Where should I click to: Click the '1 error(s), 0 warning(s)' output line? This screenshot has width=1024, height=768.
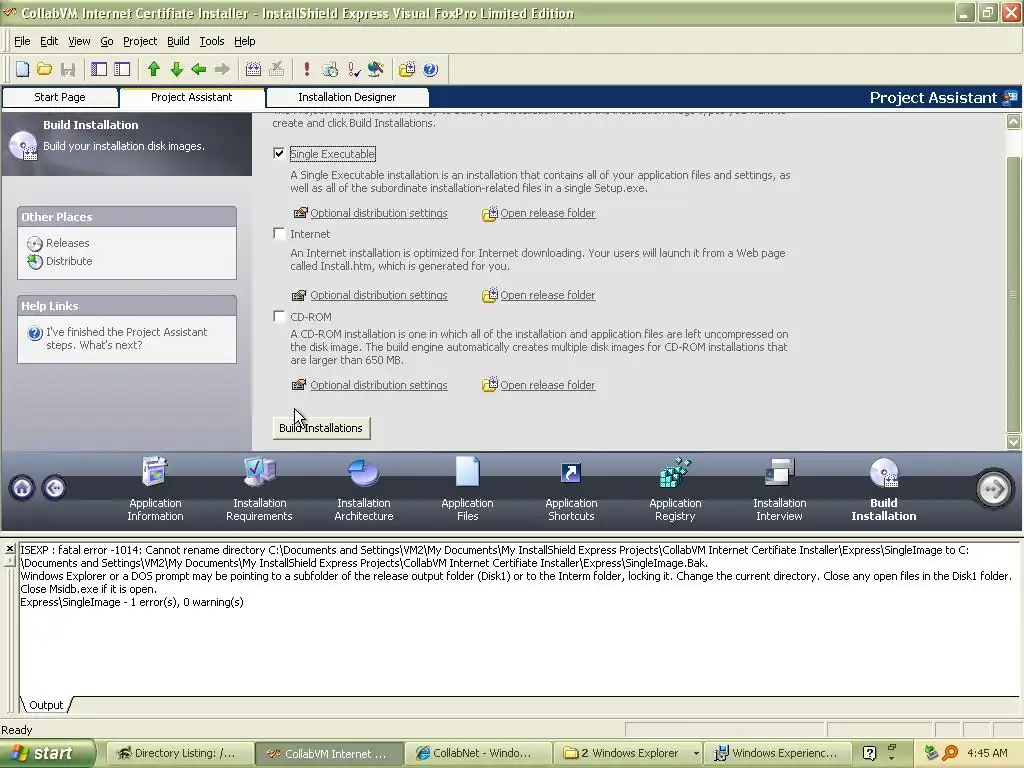tap(132, 602)
